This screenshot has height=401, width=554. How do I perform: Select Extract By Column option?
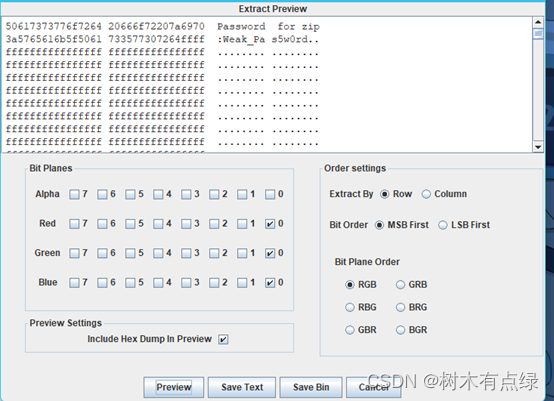pos(426,194)
